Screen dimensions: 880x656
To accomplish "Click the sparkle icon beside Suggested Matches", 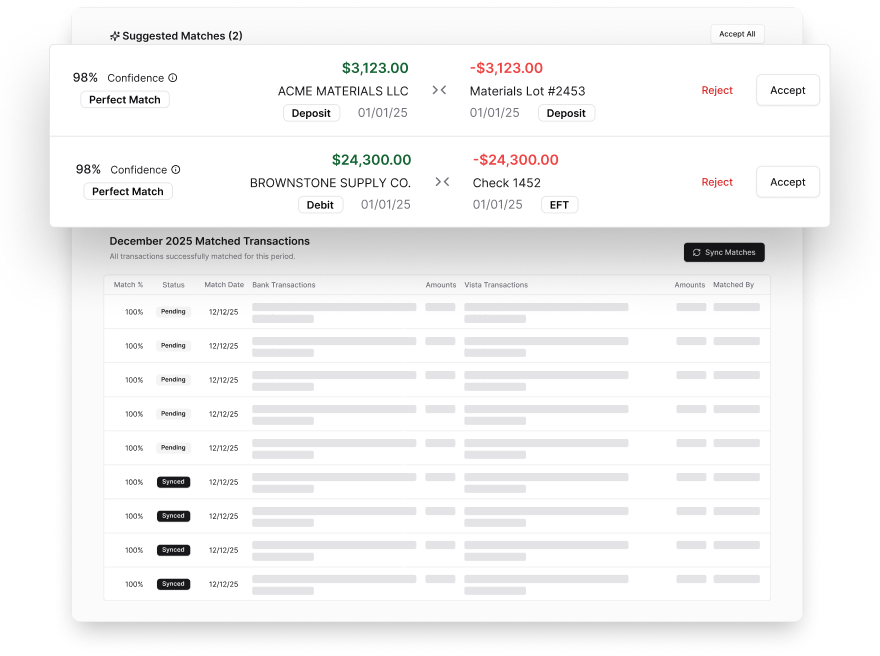I will click(x=113, y=35).
